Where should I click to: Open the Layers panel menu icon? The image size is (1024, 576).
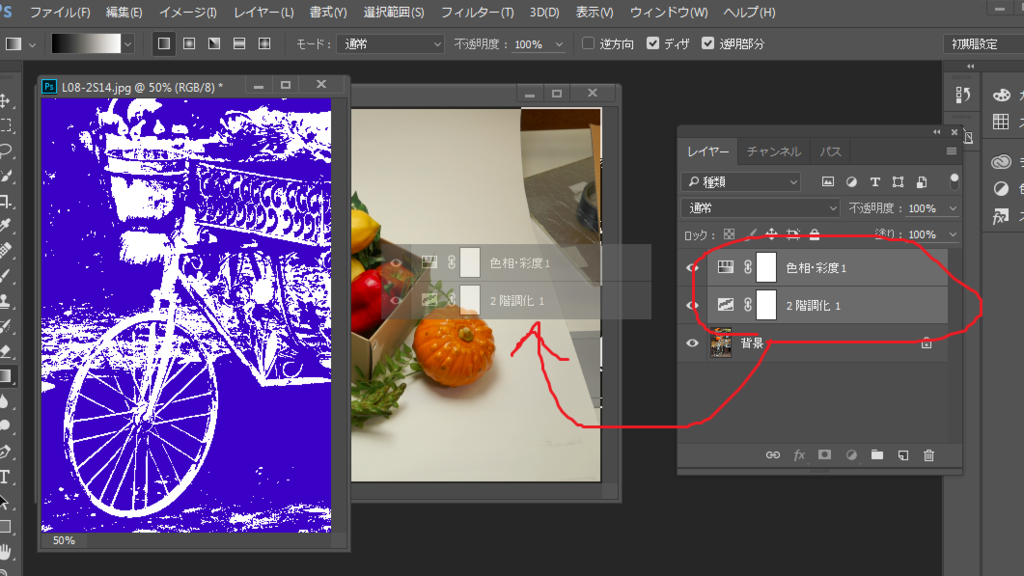[951, 152]
